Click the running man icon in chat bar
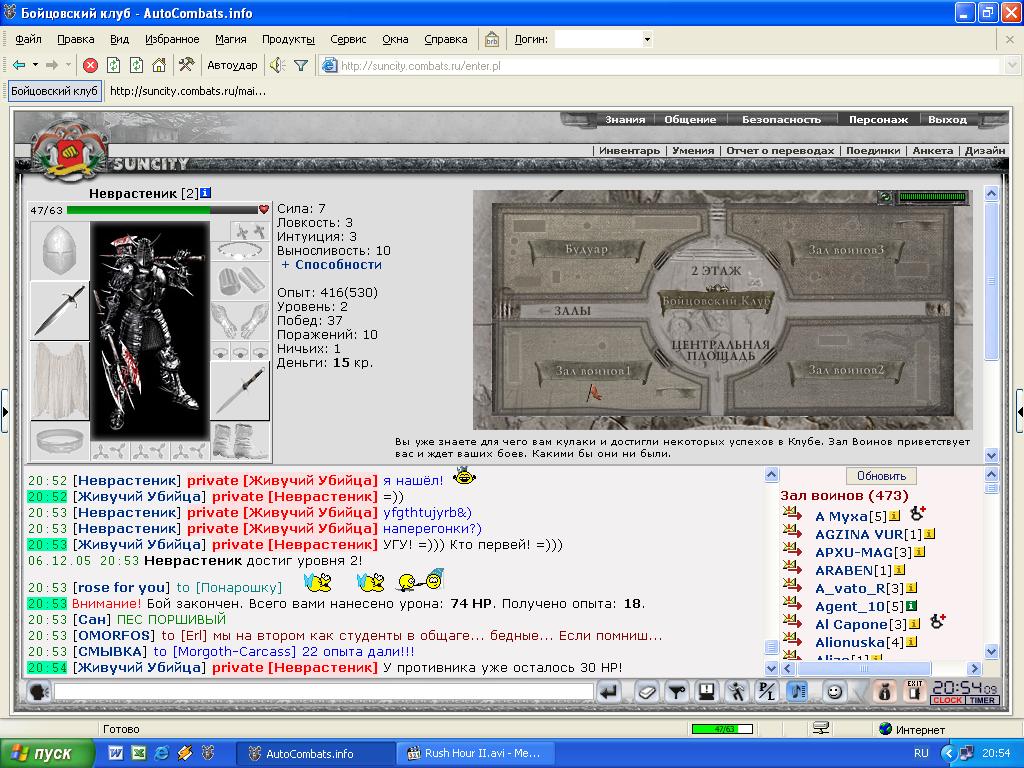Viewport: 1024px width, 768px height. pos(738,692)
